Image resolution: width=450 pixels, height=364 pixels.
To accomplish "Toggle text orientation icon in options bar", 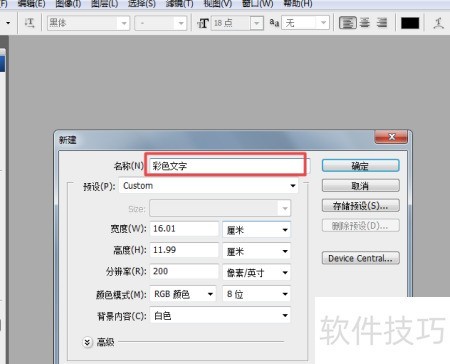I will [29, 23].
